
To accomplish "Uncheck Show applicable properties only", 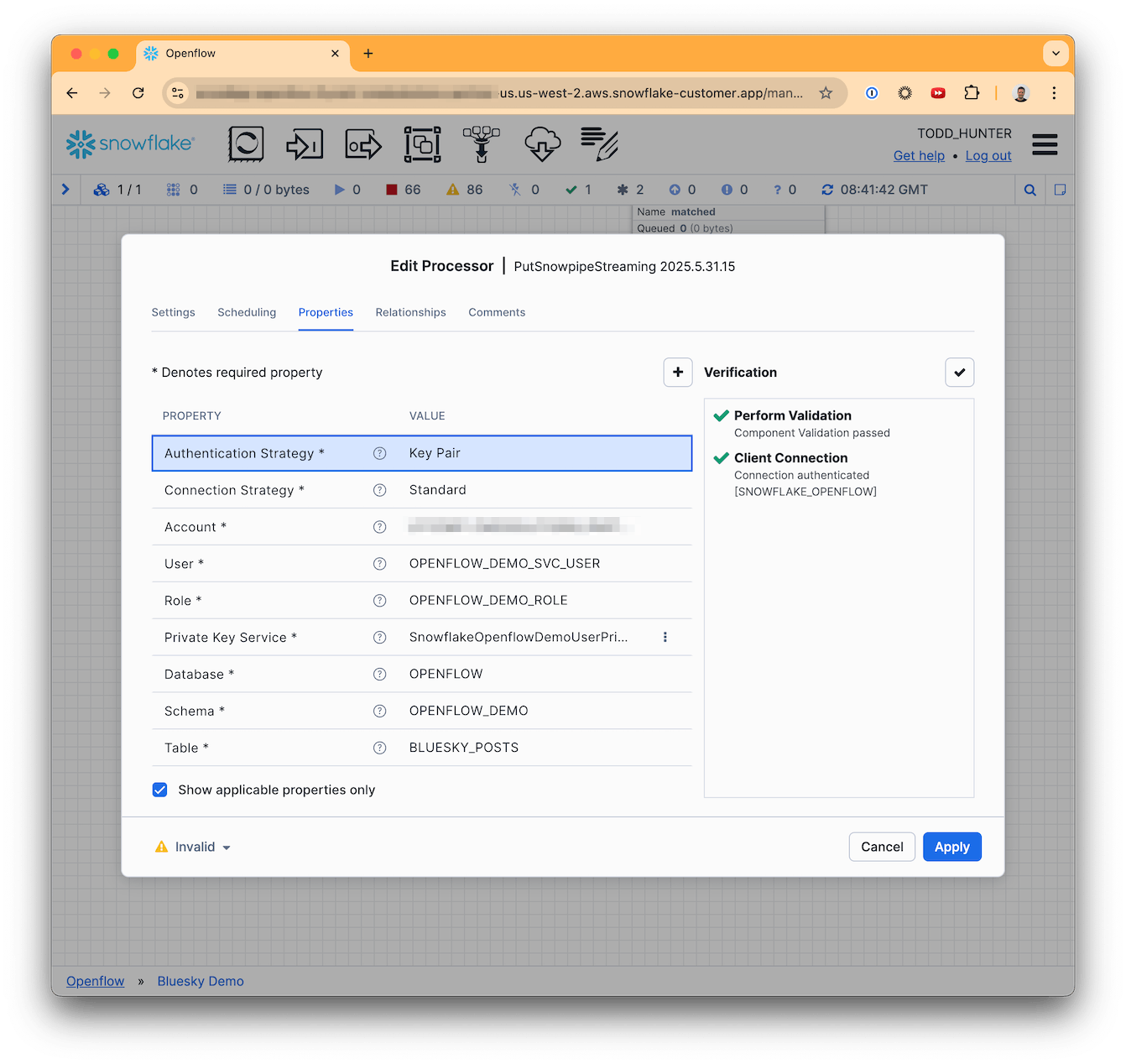I will (160, 790).
